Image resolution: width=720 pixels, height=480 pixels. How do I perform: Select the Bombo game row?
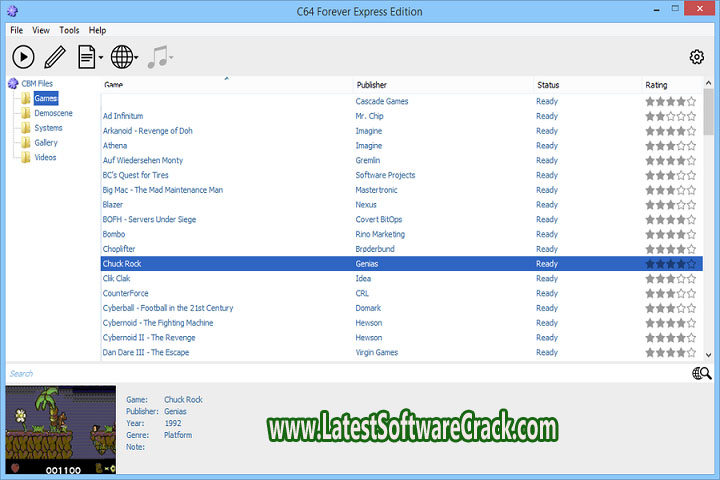402,234
